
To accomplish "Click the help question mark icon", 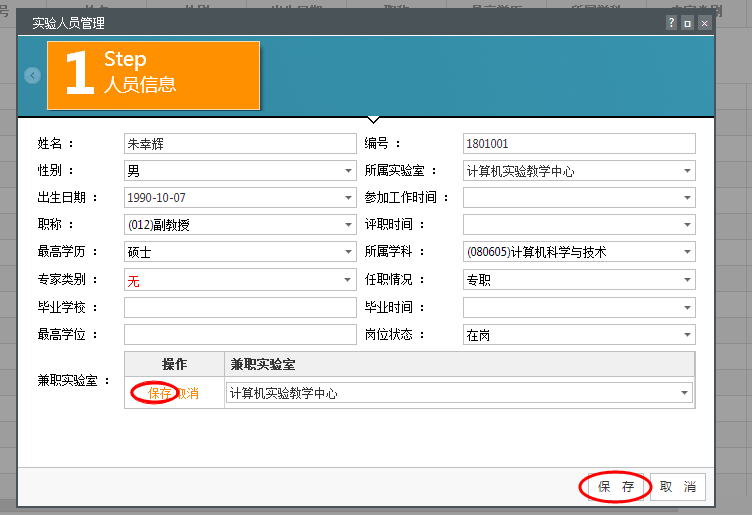I will coord(672,23).
